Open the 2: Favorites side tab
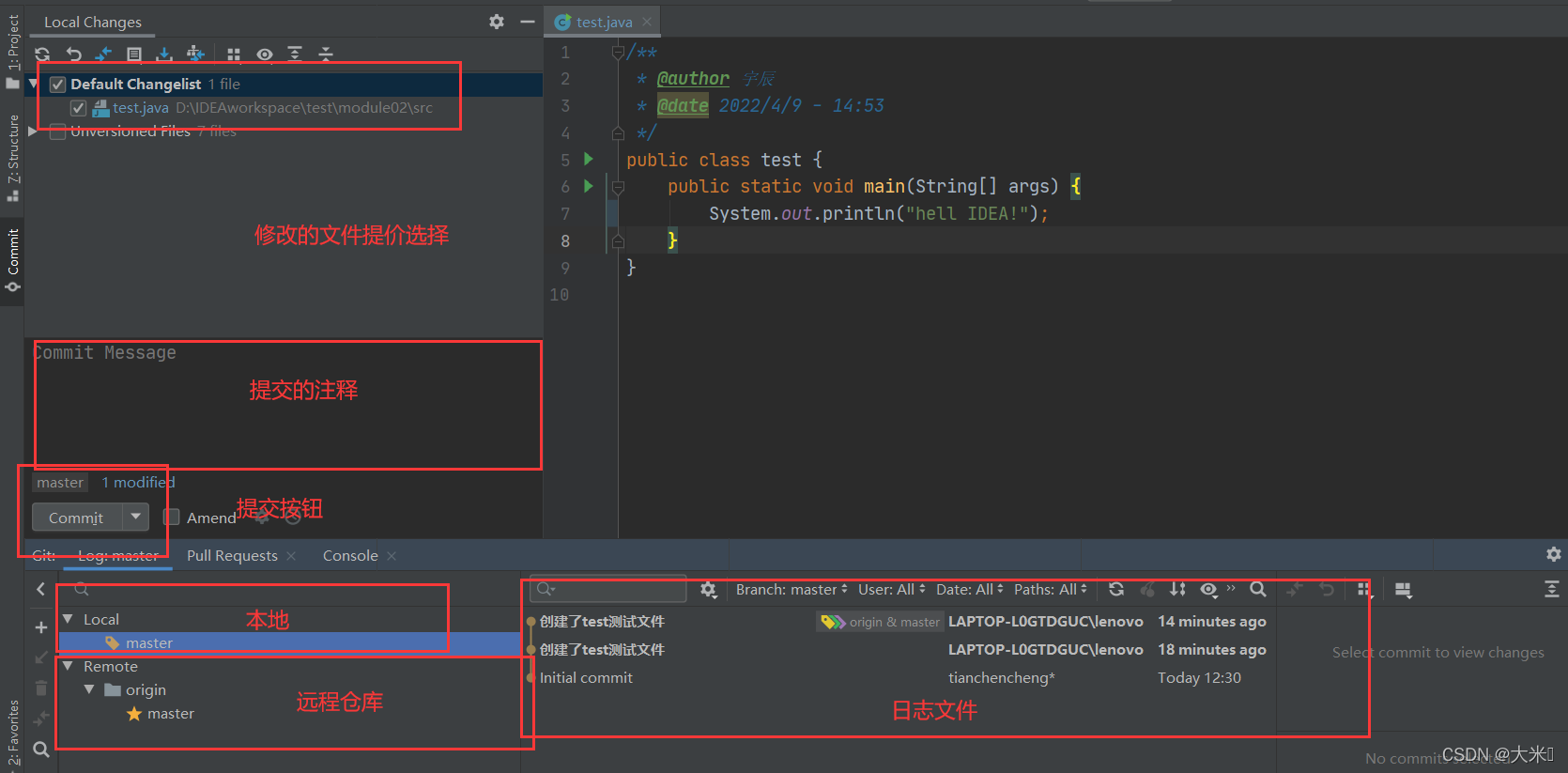Screen dimensions: 1568x773 (12, 734)
